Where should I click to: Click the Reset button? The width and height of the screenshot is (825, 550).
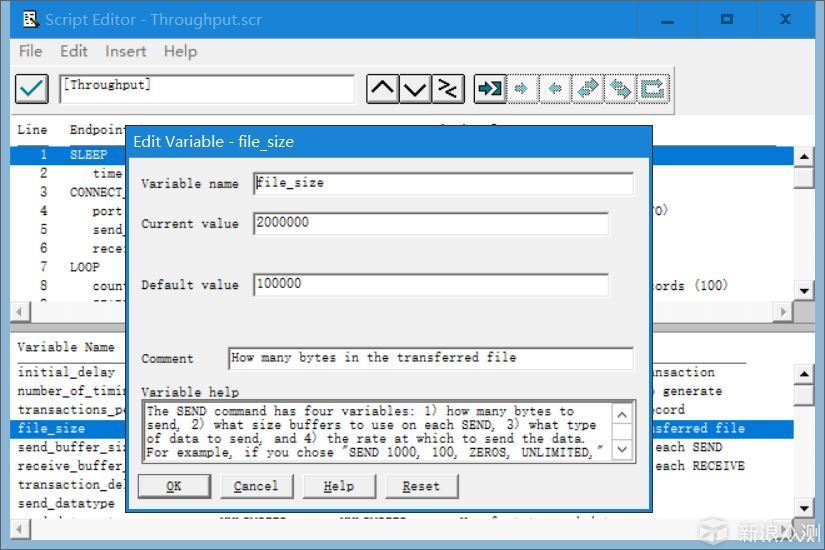pyautogui.click(x=421, y=486)
